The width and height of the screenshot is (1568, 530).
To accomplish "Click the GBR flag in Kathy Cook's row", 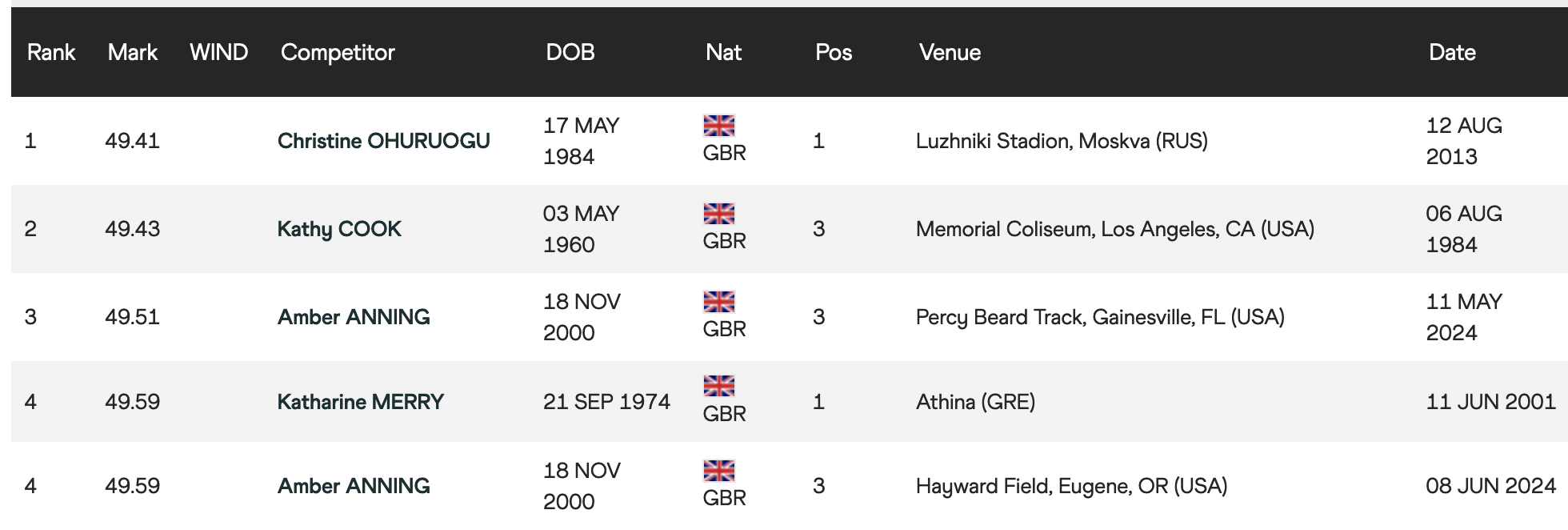I will click(x=718, y=214).
